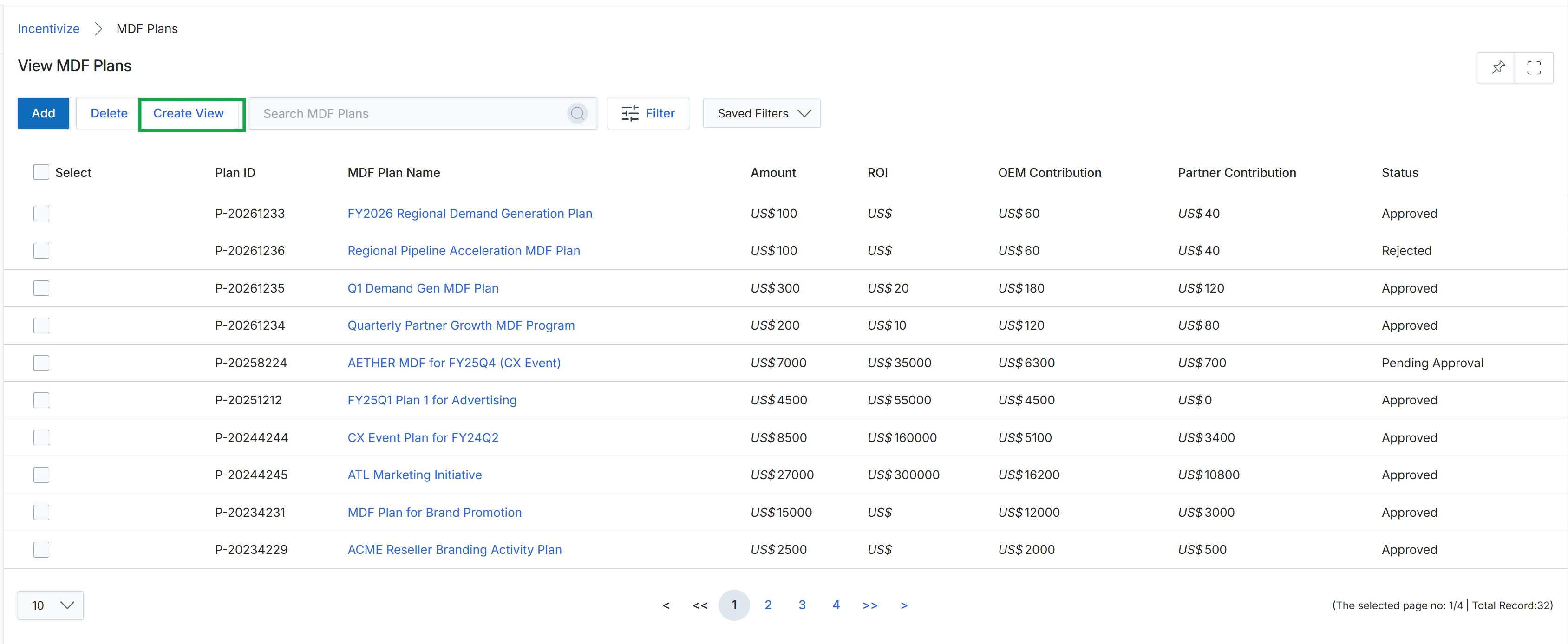Click the Partner Contribution column header
The image size is (1568, 644).
(1237, 173)
